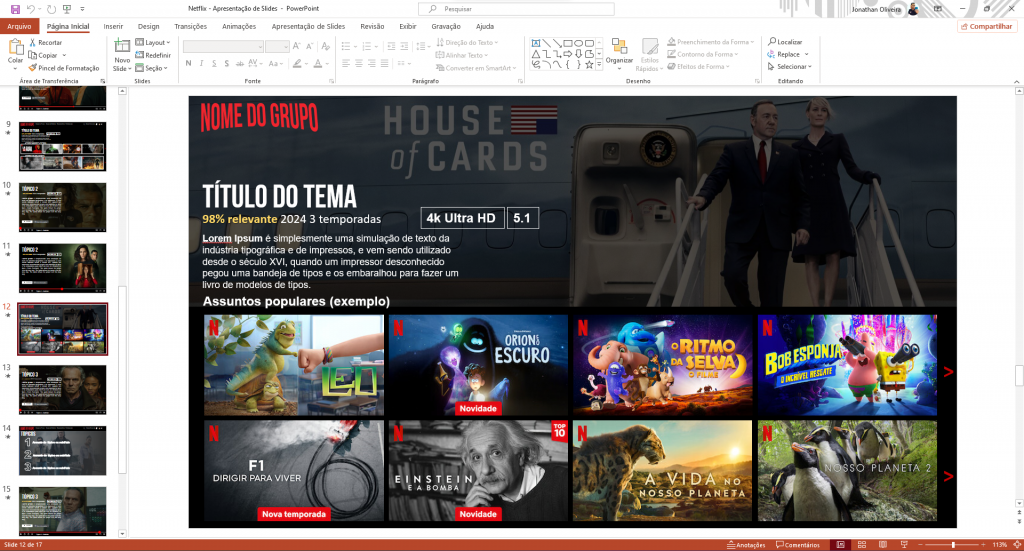Open the font name combo box
The image size is (1024, 551).
(x=223, y=46)
